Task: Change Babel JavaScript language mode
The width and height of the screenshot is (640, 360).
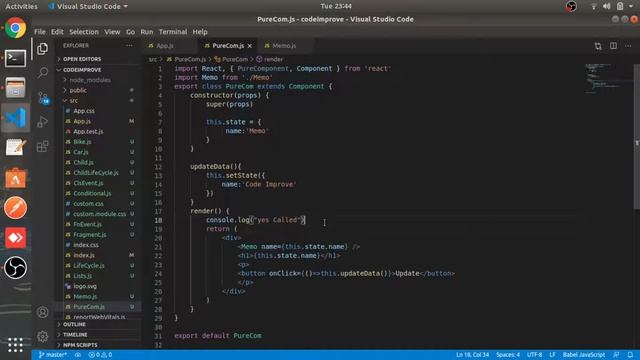Action: (584, 355)
